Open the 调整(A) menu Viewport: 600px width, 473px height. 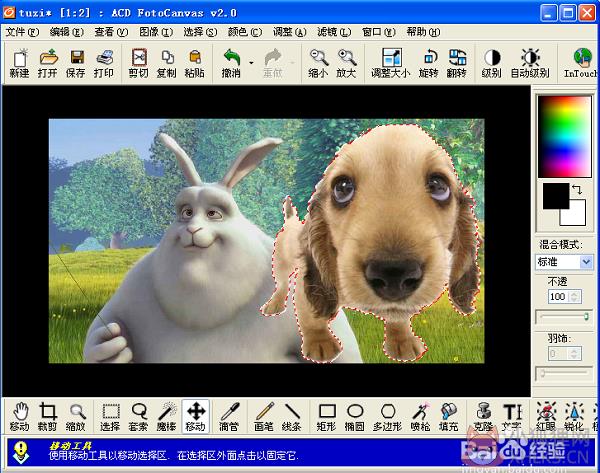point(290,32)
